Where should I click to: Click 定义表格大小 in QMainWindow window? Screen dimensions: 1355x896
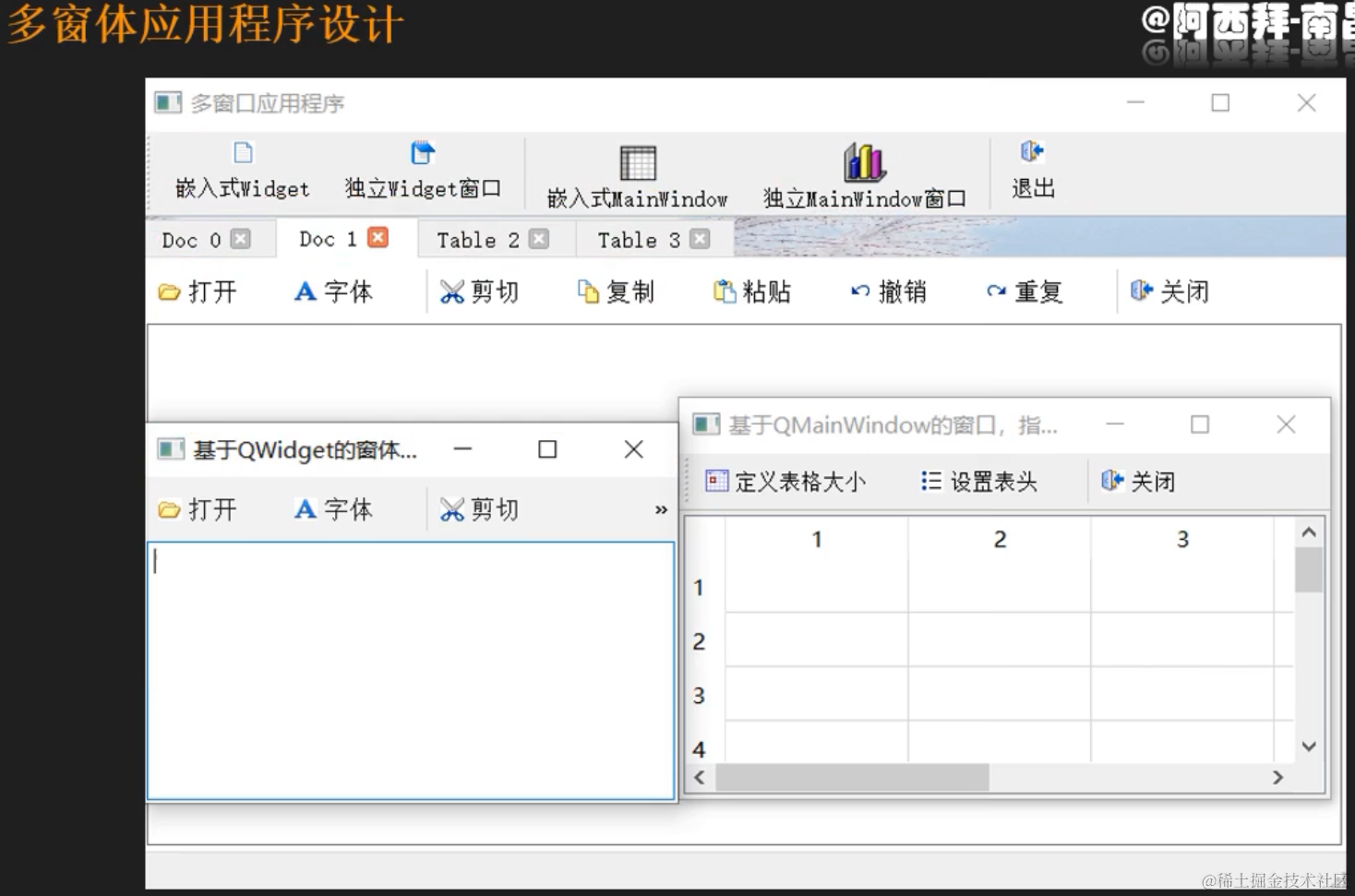(785, 481)
